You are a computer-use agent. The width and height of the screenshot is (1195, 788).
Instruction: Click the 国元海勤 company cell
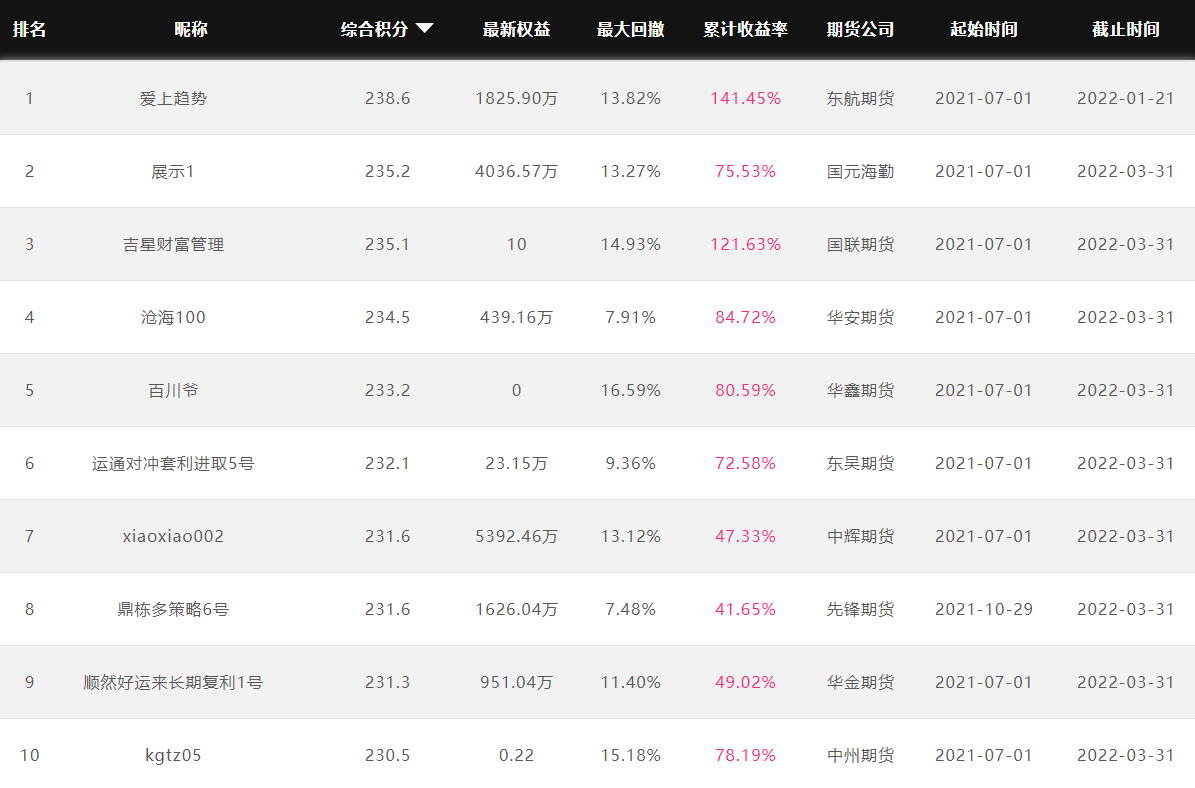pyautogui.click(x=860, y=171)
